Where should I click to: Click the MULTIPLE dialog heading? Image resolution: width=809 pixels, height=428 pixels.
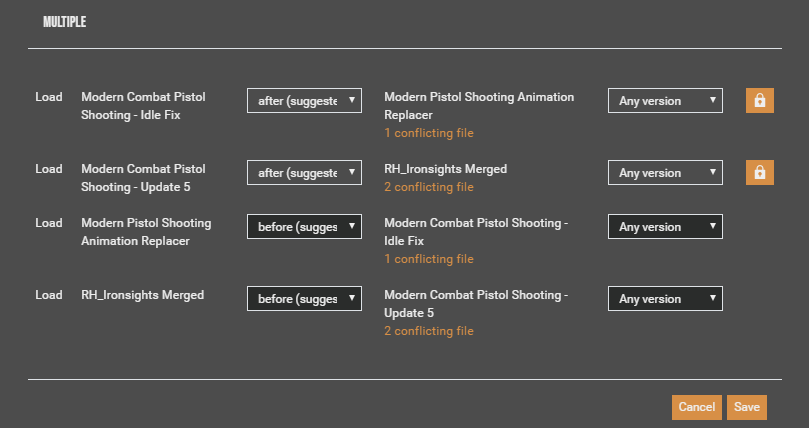pyautogui.click(x=64, y=22)
